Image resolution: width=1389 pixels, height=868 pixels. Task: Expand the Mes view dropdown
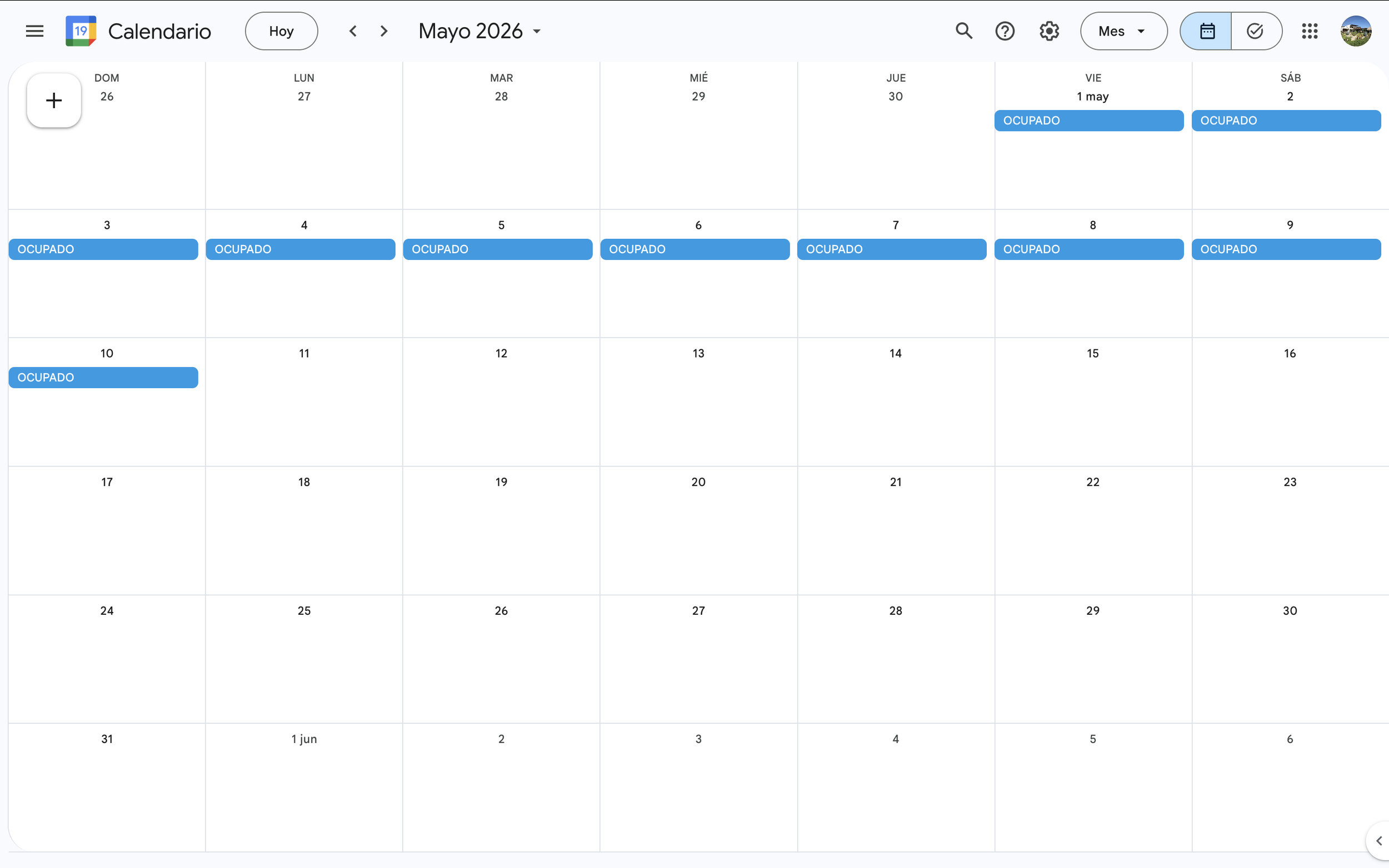coord(1123,31)
